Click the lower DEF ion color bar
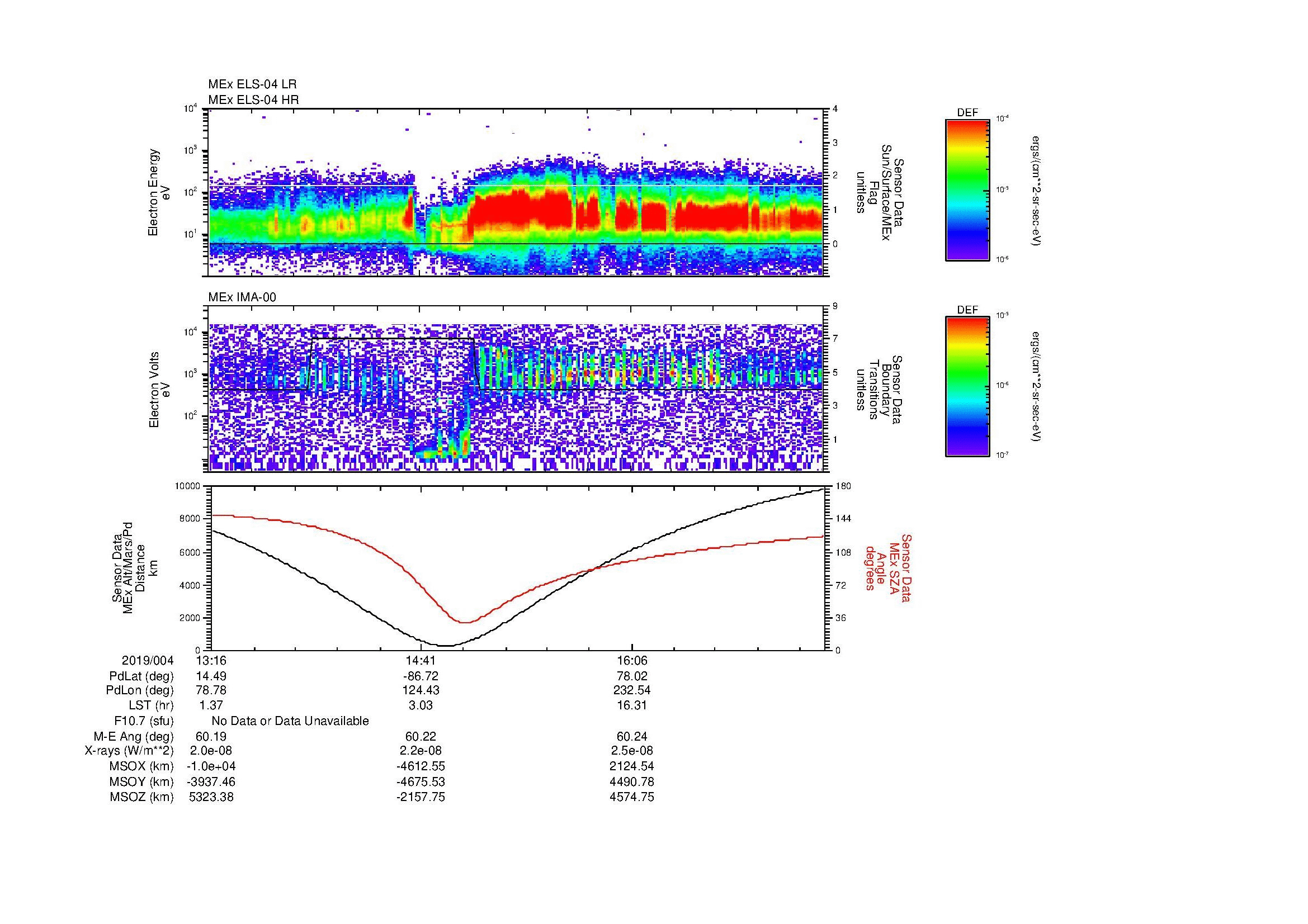Image resolution: width=1308 pixels, height=924 pixels. [x=967, y=387]
